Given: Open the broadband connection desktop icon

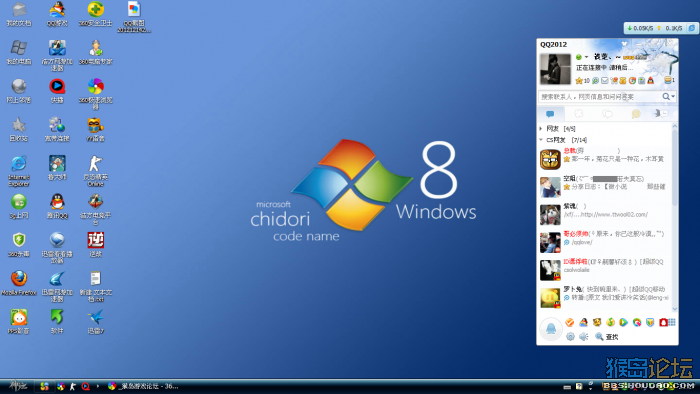Looking at the screenshot, I should tap(57, 129).
